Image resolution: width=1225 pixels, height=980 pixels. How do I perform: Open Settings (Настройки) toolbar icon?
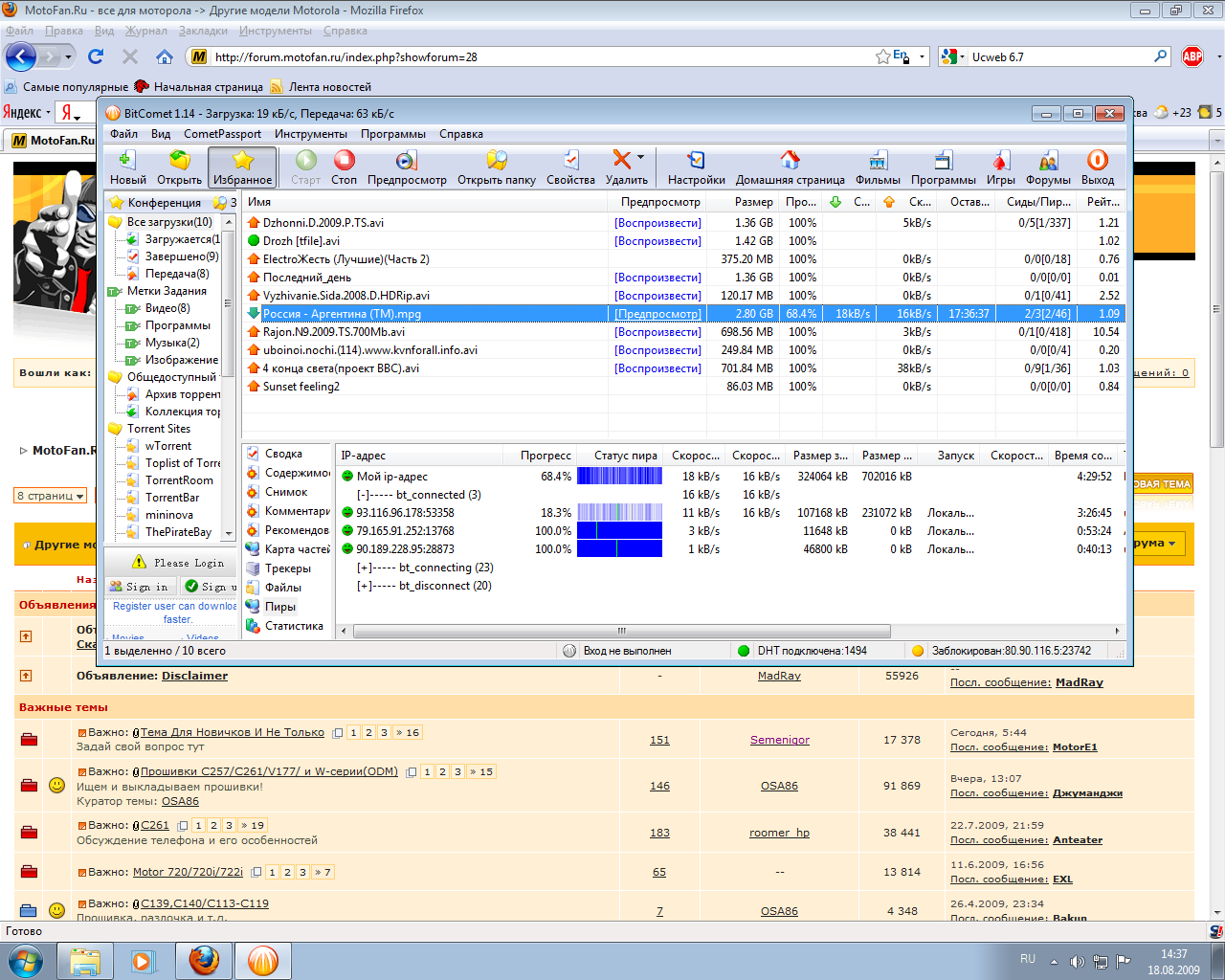[x=697, y=167]
